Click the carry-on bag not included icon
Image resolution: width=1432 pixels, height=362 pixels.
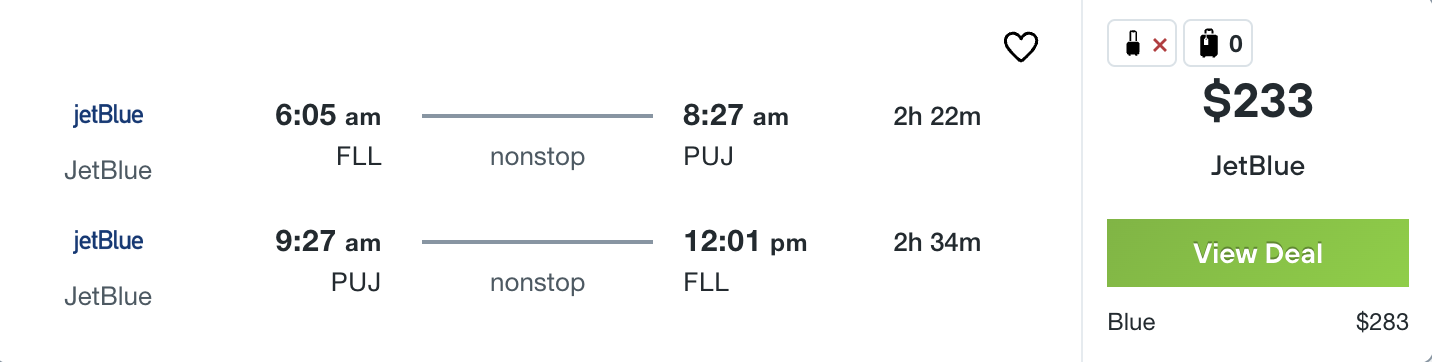pos(1143,44)
